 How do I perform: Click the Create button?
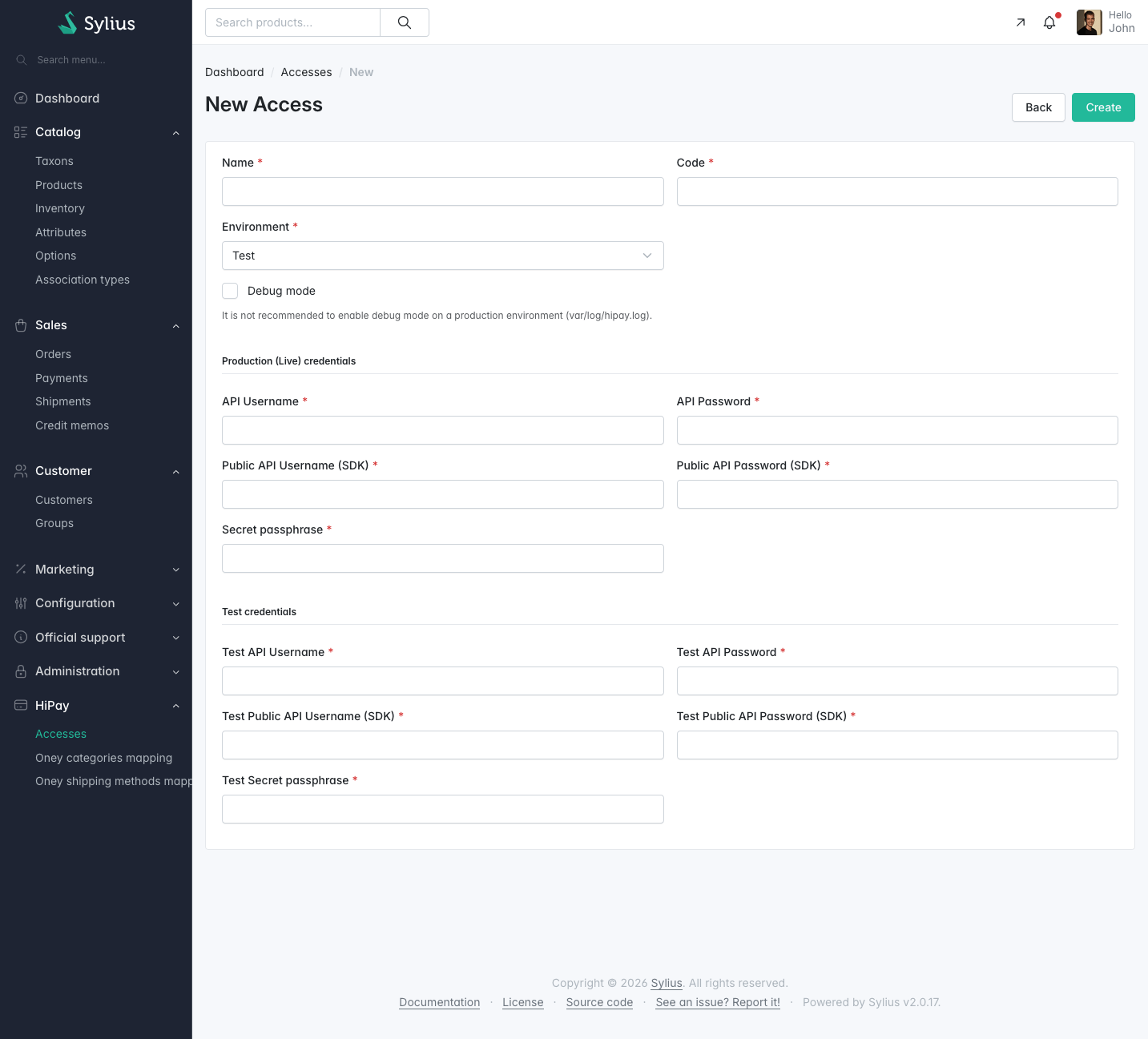coord(1103,107)
